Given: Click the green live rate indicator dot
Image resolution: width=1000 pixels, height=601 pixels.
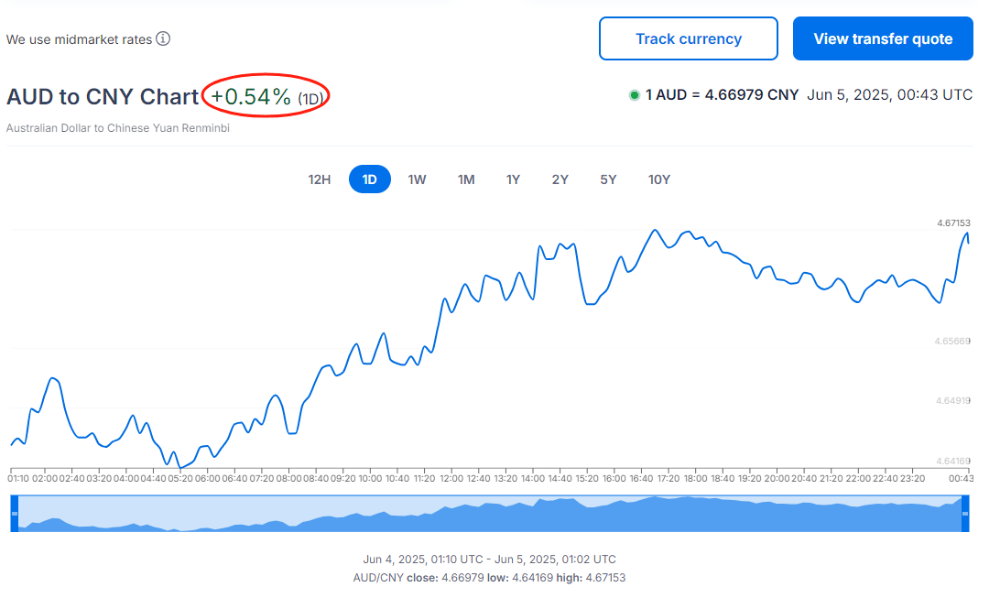Looking at the screenshot, I should pos(634,96).
